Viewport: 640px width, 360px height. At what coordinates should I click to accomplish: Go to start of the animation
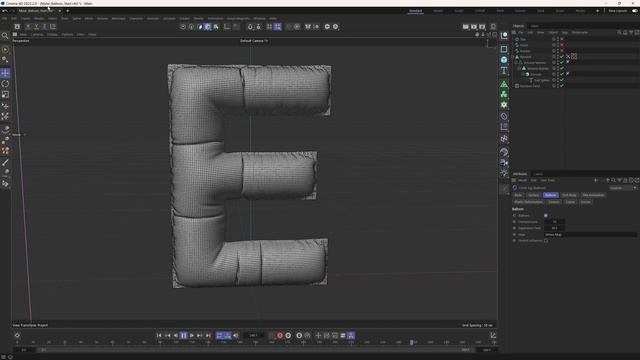point(159,336)
